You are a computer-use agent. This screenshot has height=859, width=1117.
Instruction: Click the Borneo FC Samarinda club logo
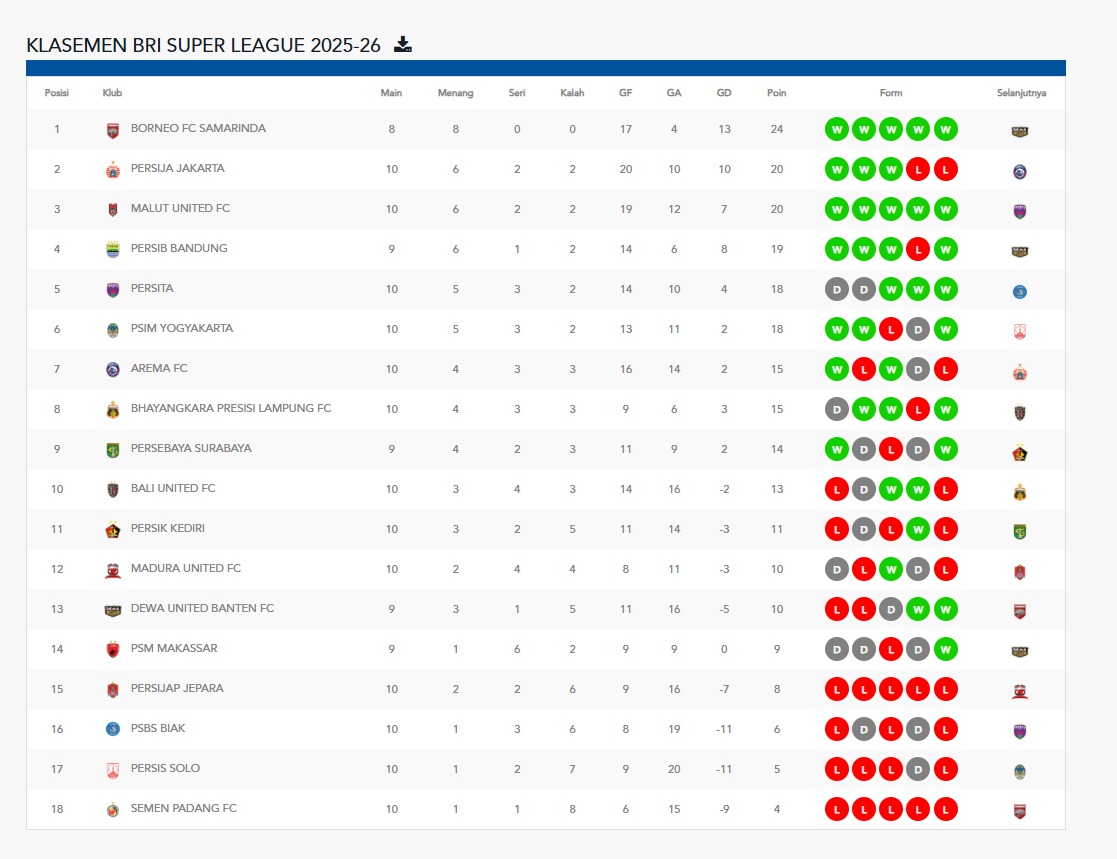point(112,130)
